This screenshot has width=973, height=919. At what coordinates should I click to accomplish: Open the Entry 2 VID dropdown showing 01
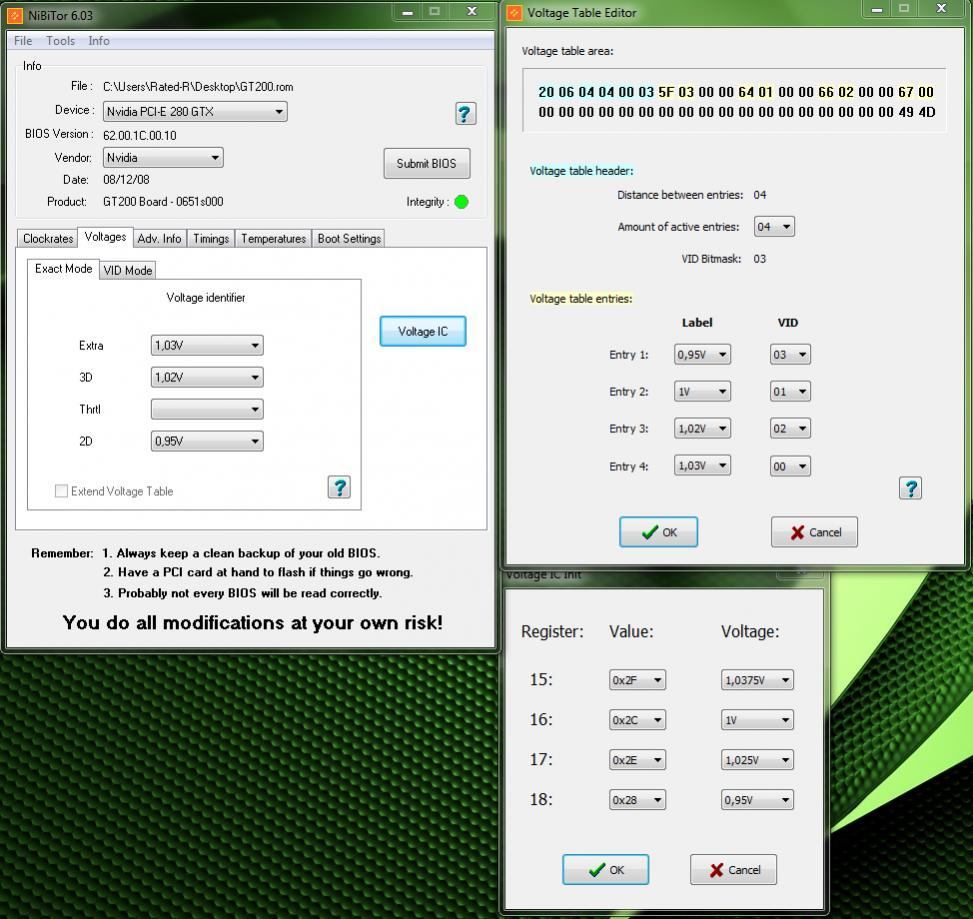(x=790, y=392)
